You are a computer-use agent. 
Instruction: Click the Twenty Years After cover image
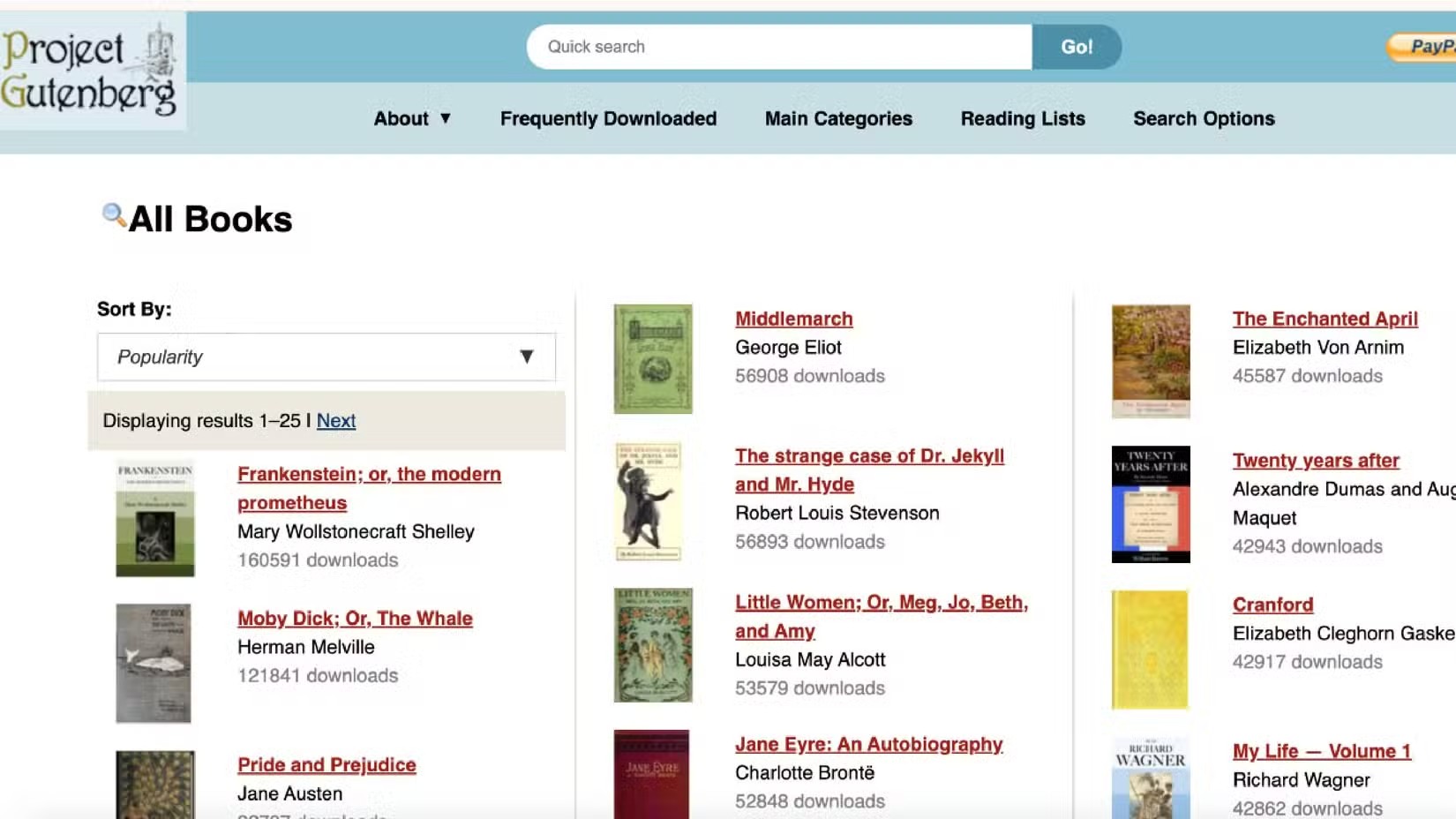click(x=1151, y=504)
